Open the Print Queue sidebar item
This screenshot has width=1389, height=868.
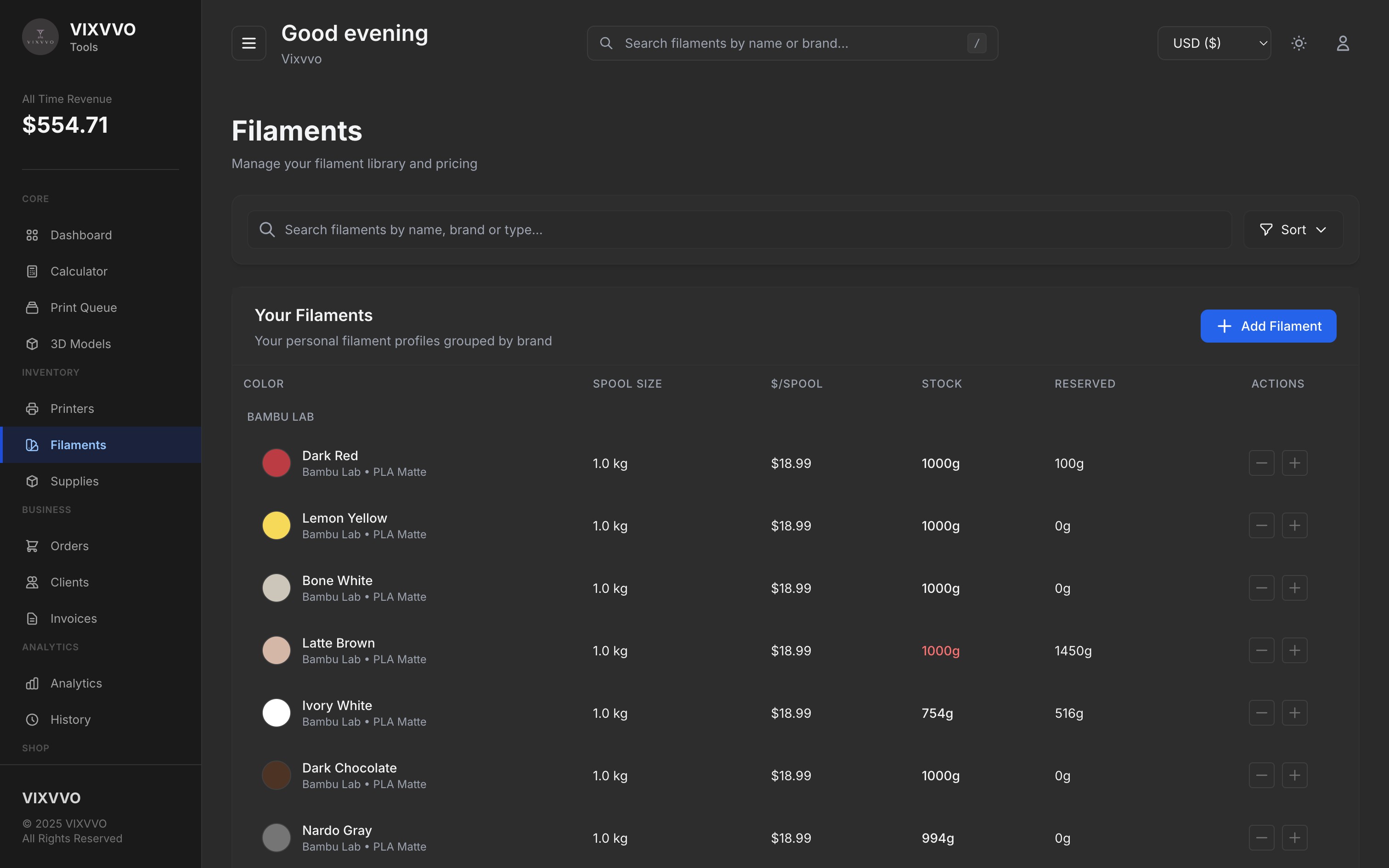83,308
